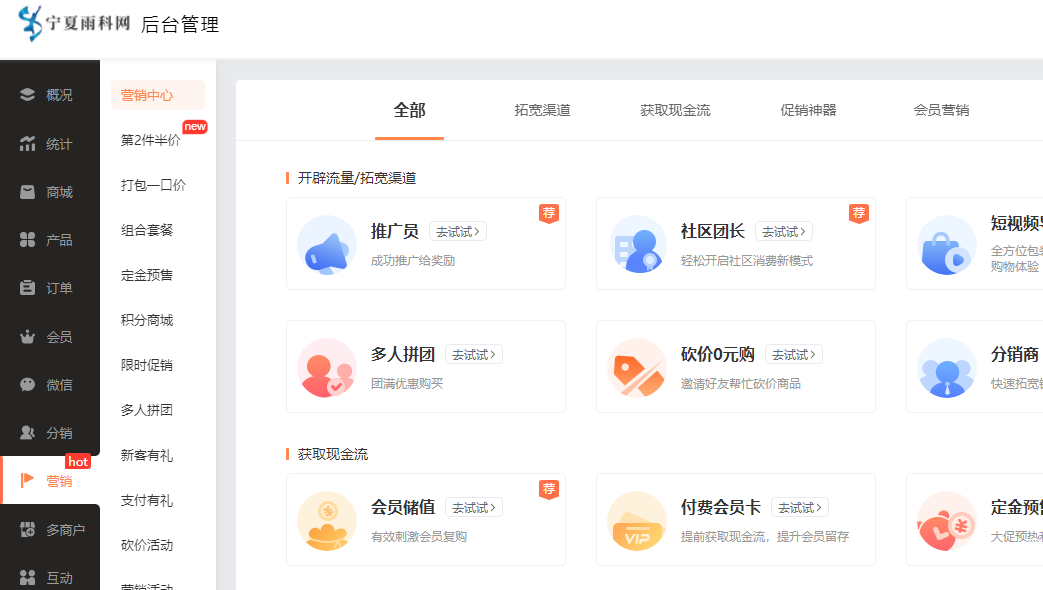Switch to the 获取现金流 tab

click(x=675, y=110)
